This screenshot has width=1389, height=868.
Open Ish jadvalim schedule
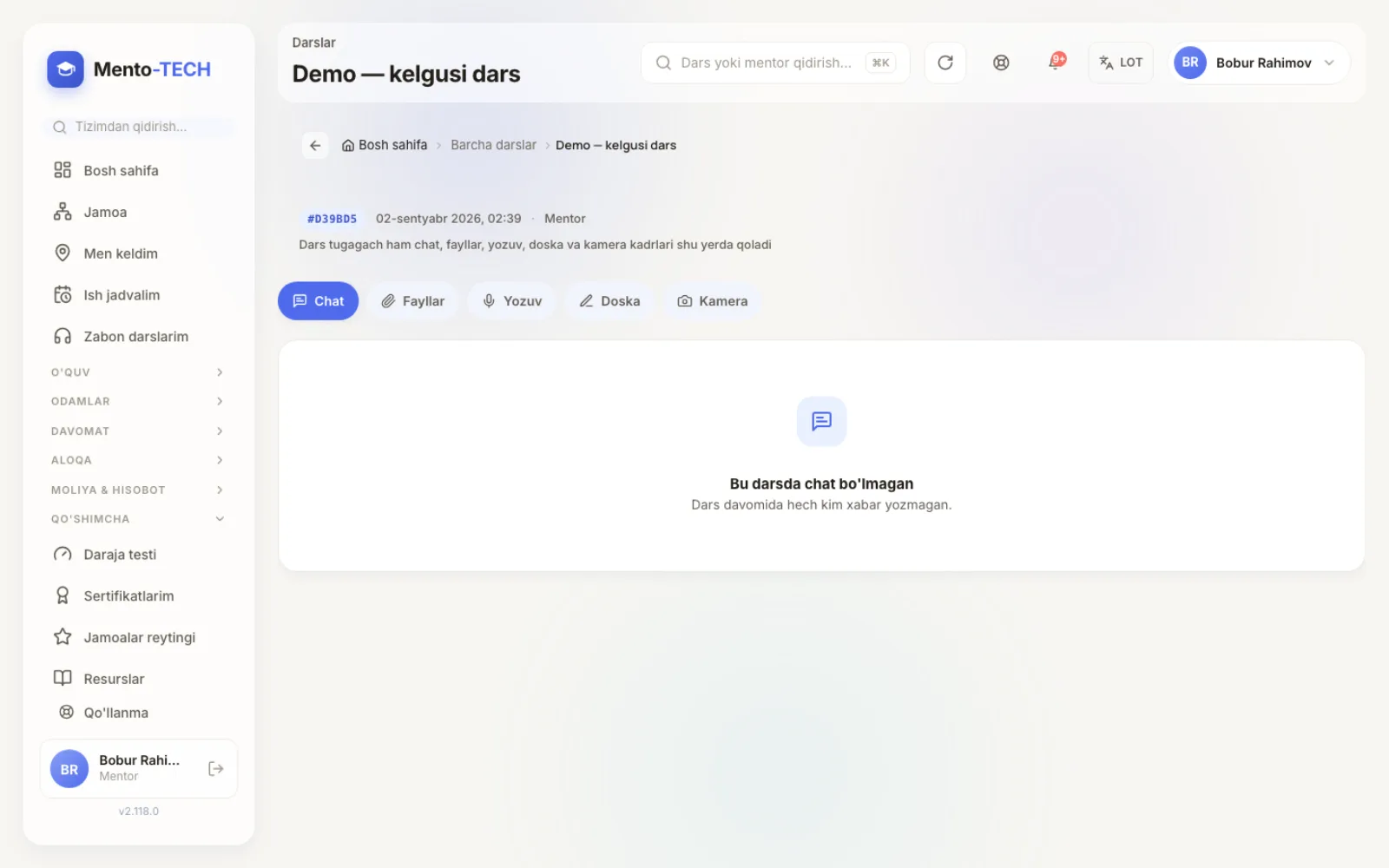pyautogui.click(x=139, y=295)
